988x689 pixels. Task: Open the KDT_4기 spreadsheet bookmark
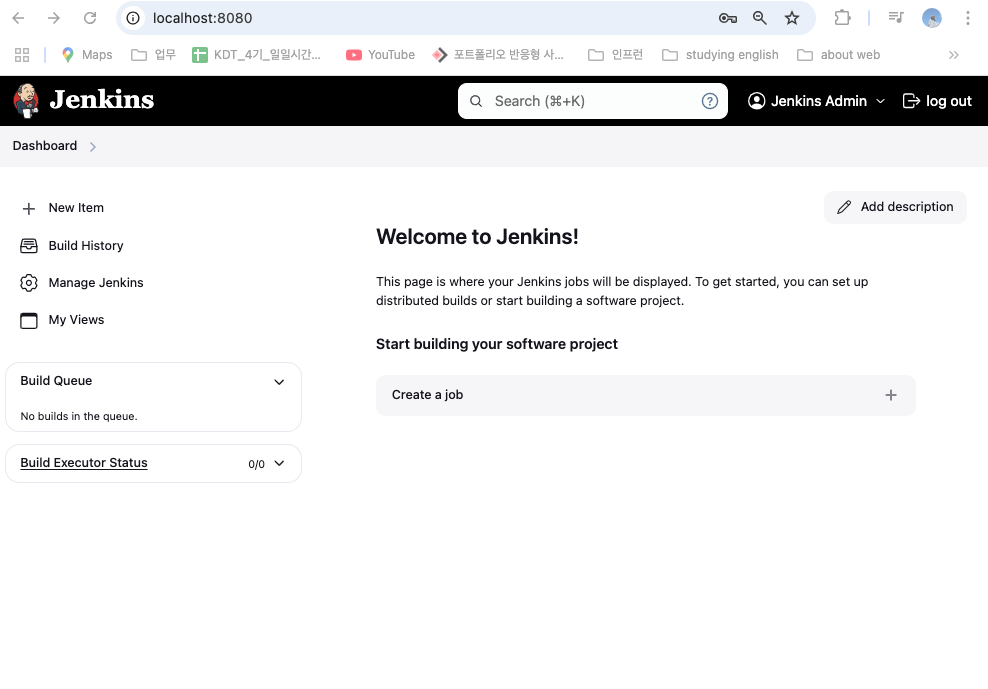256,55
